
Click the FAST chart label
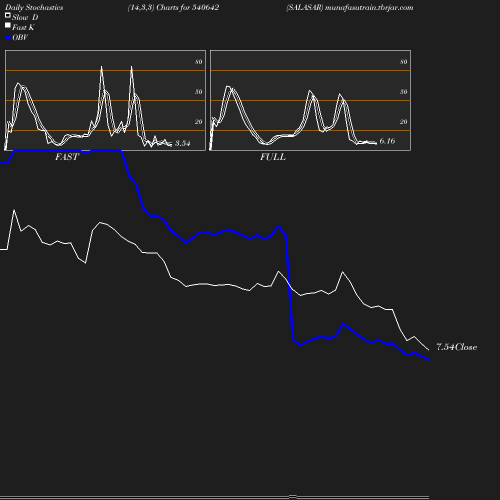pyautogui.click(x=67, y=157)
